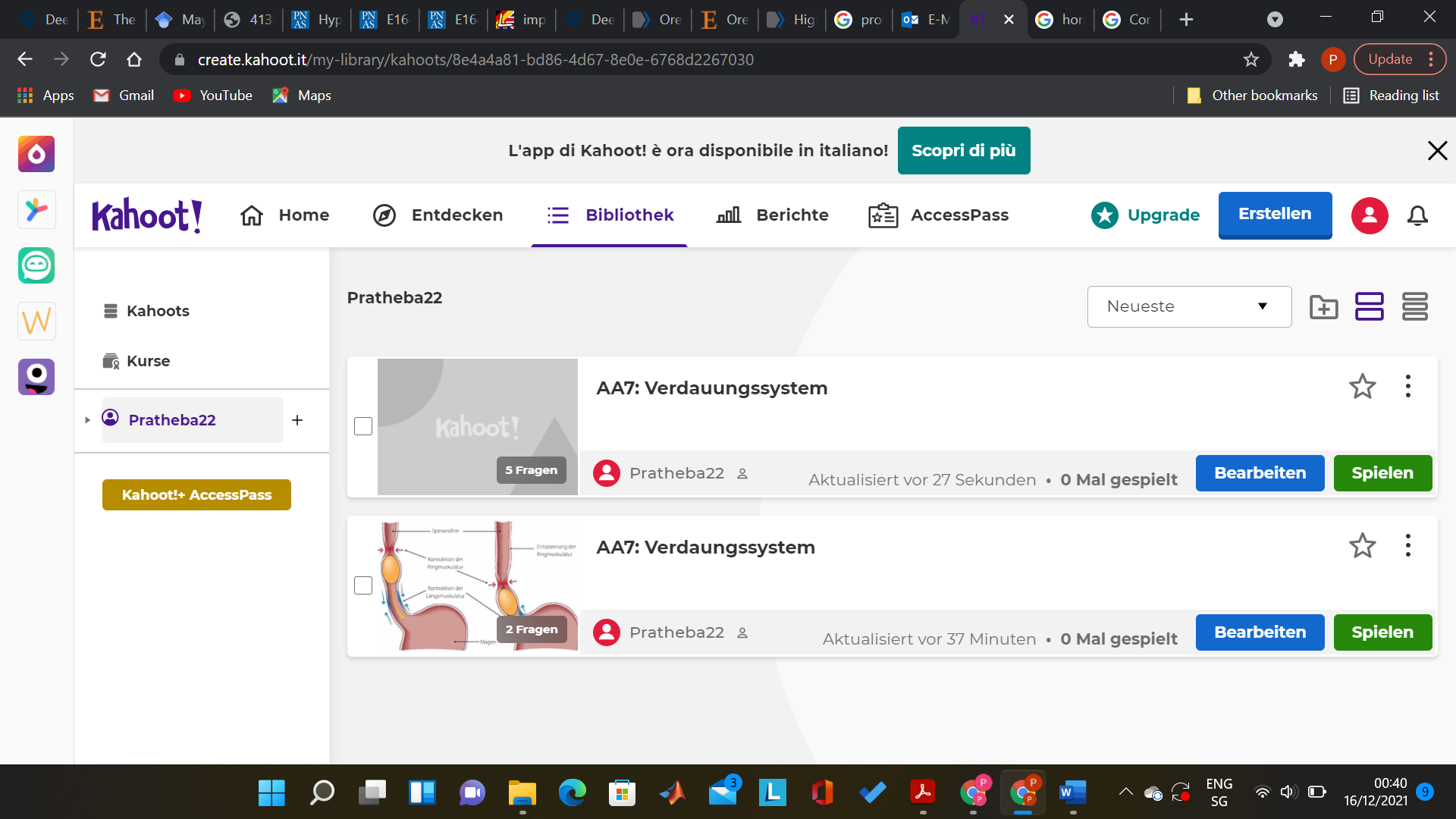Select the AA7: Verdauungssystem checkbox
1456x819 pixels.
click(363, 426)
